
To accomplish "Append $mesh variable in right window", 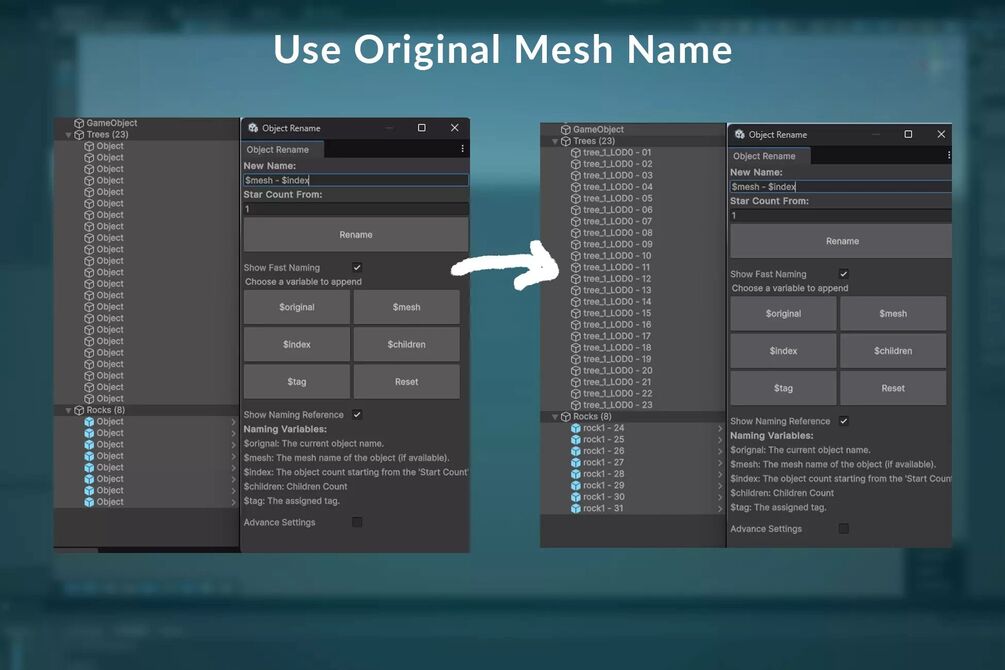I will pyautogui.click(x=893, y=314).
